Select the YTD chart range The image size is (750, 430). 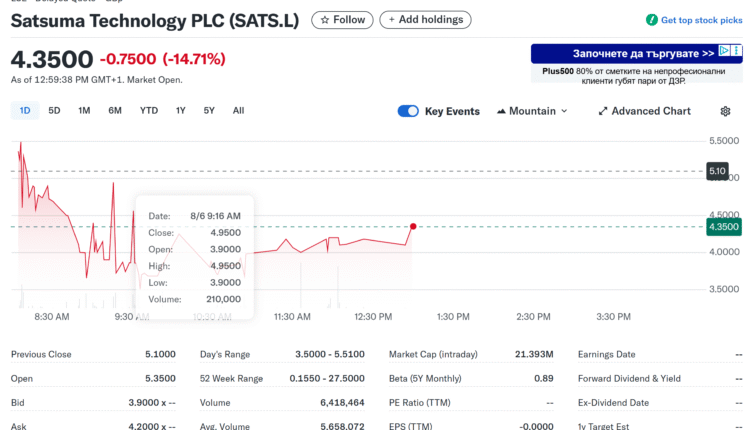click(149, 111)
